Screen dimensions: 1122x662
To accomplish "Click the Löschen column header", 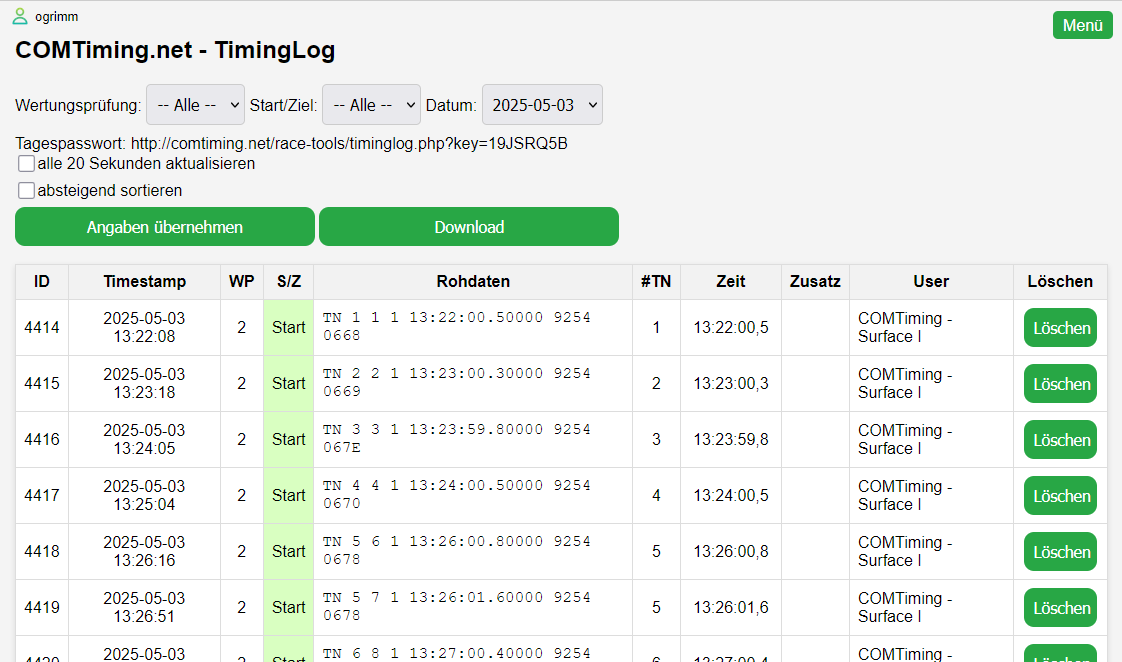I will pos(1060,282).
